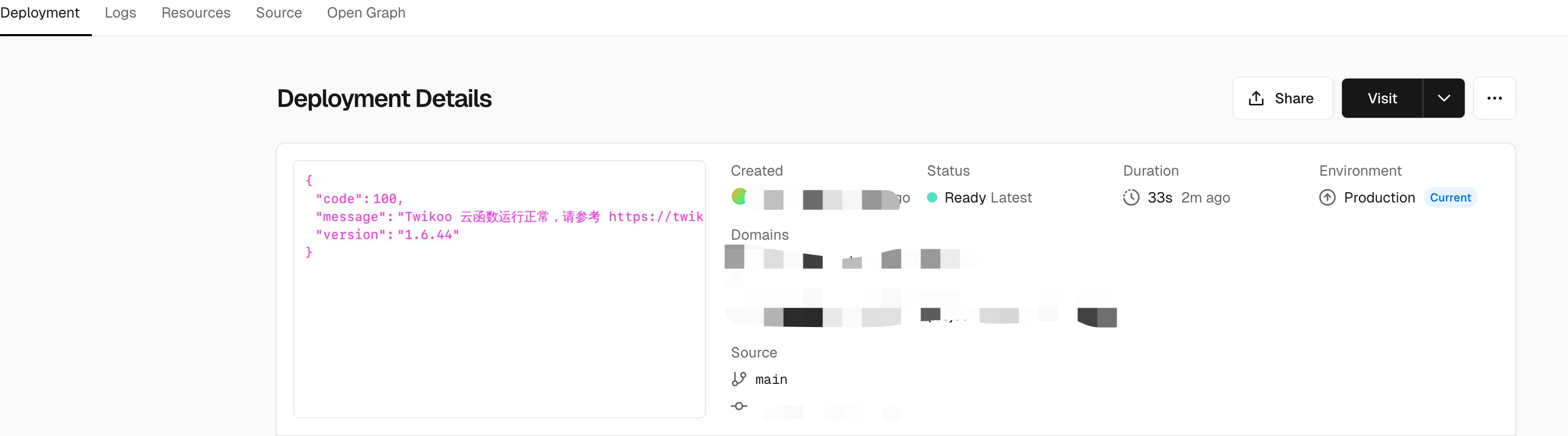Viewport: 1568px width, 436px height.
Task: Open the Resources tab
Action: (x=196, y=13)
